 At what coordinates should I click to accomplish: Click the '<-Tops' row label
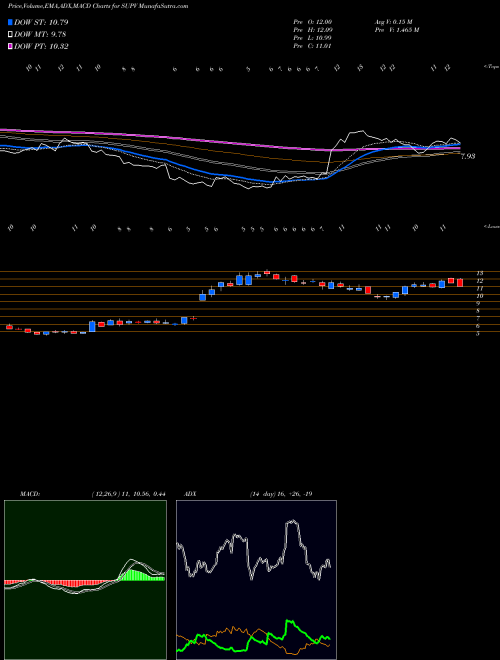pyautogui.click(x=492, y=67)
